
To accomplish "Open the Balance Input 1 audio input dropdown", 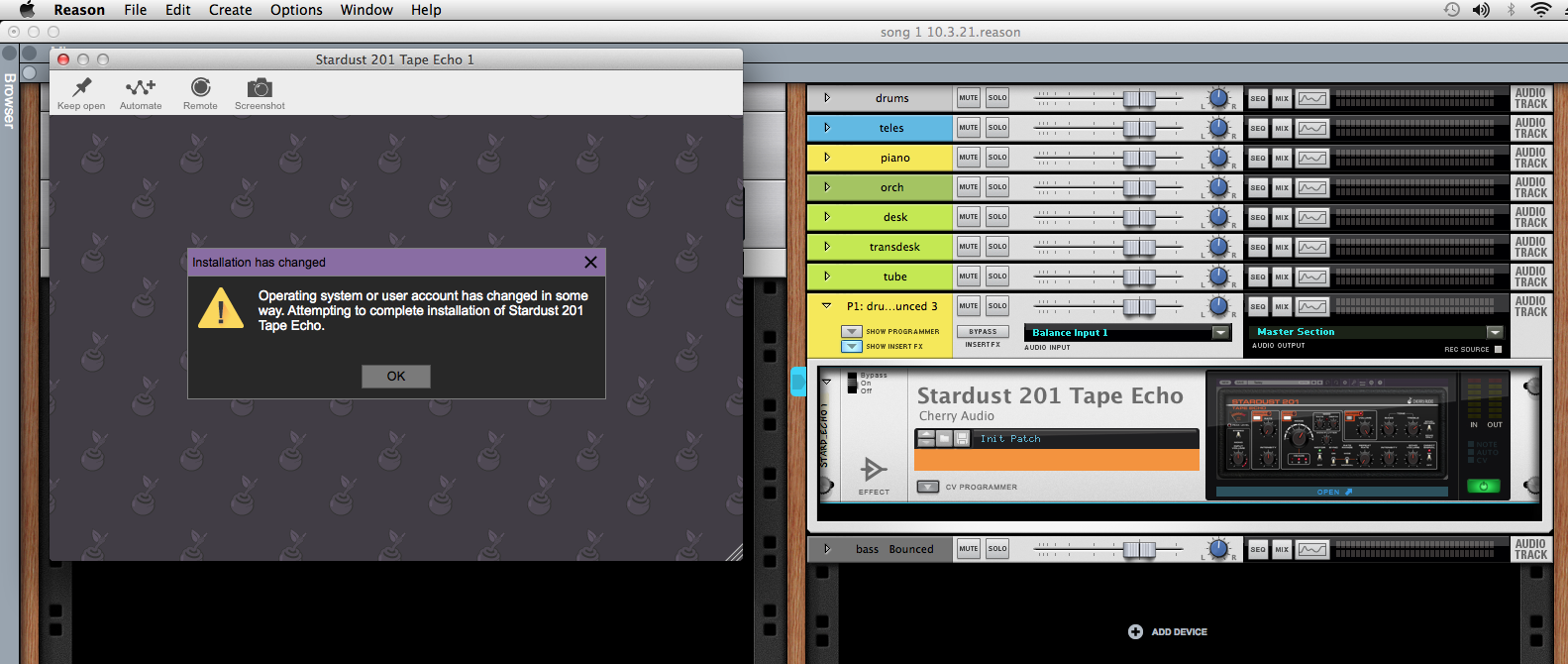I will click(1220, 333).
